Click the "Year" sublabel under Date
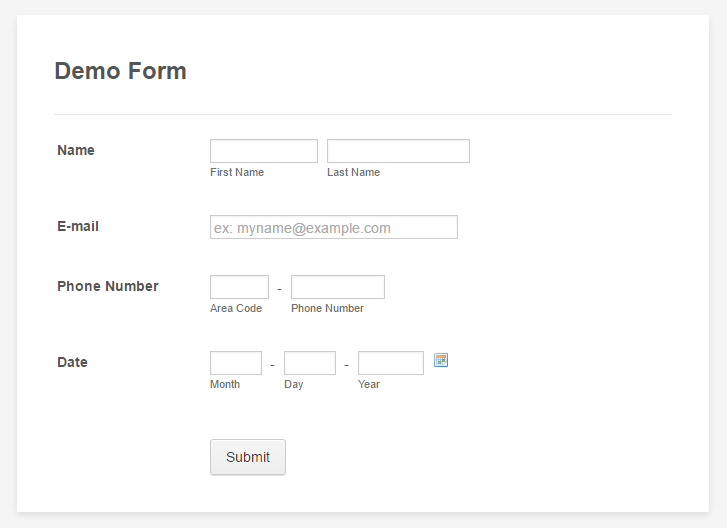 tap(369, 384)
